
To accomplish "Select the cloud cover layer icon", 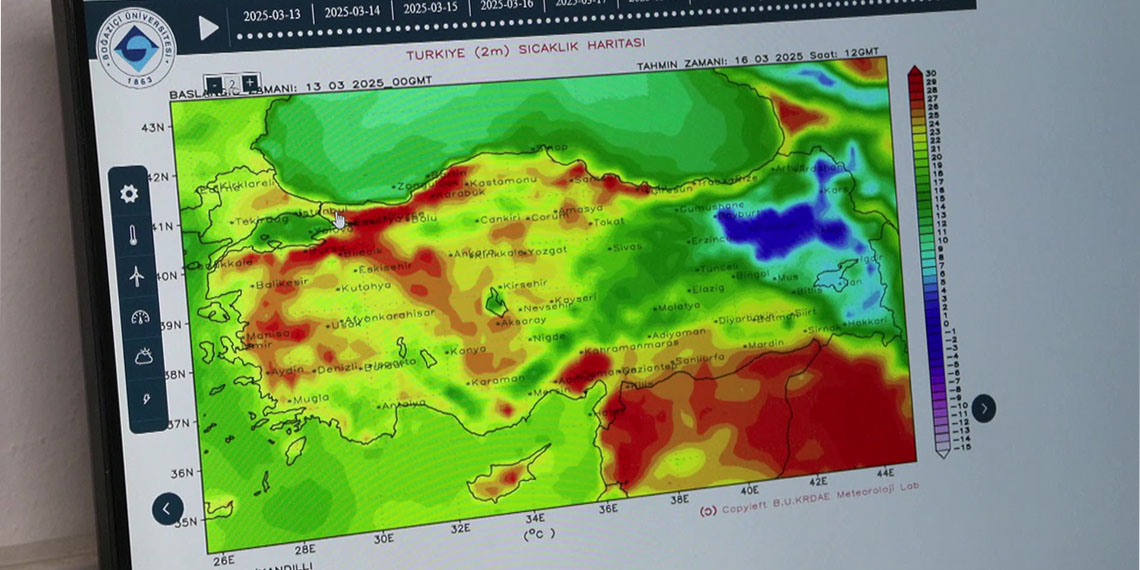I will tap(144, 357).
